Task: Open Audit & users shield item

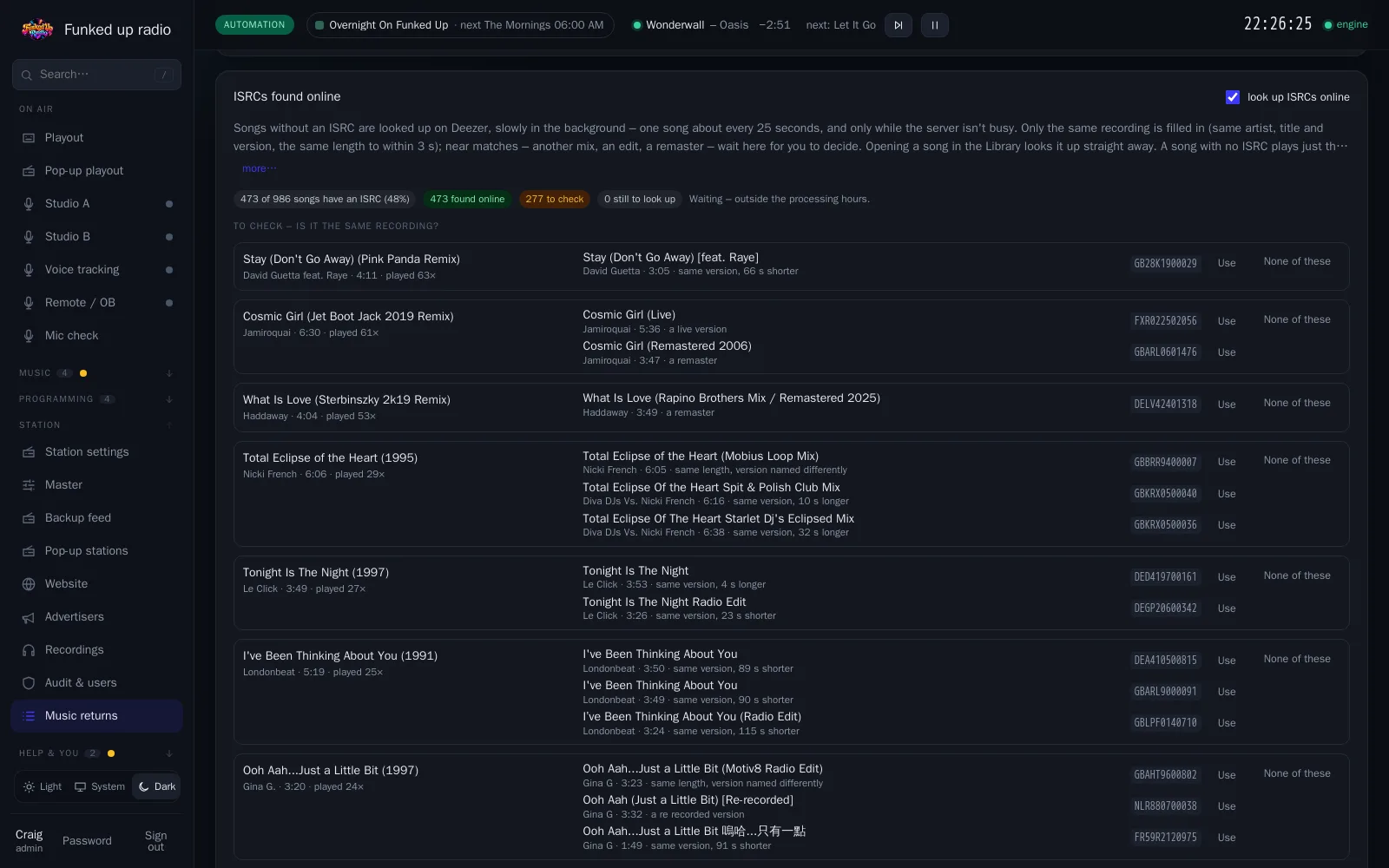Action: (x=96, y=683)
